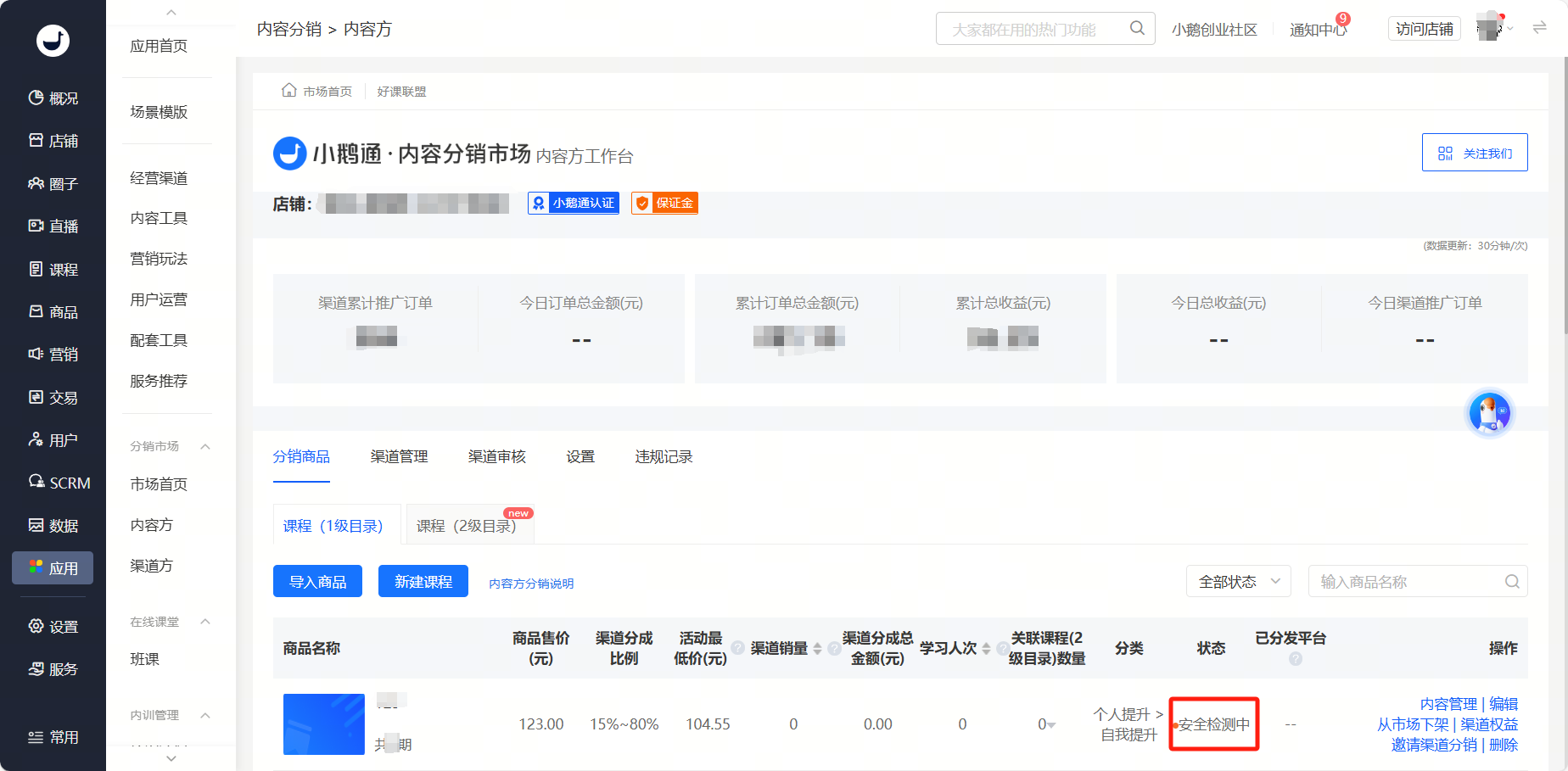The width and height of the screenshot is (1568, 771).
Task: Sort the table by 渠道销量
Action: (817, 648)
